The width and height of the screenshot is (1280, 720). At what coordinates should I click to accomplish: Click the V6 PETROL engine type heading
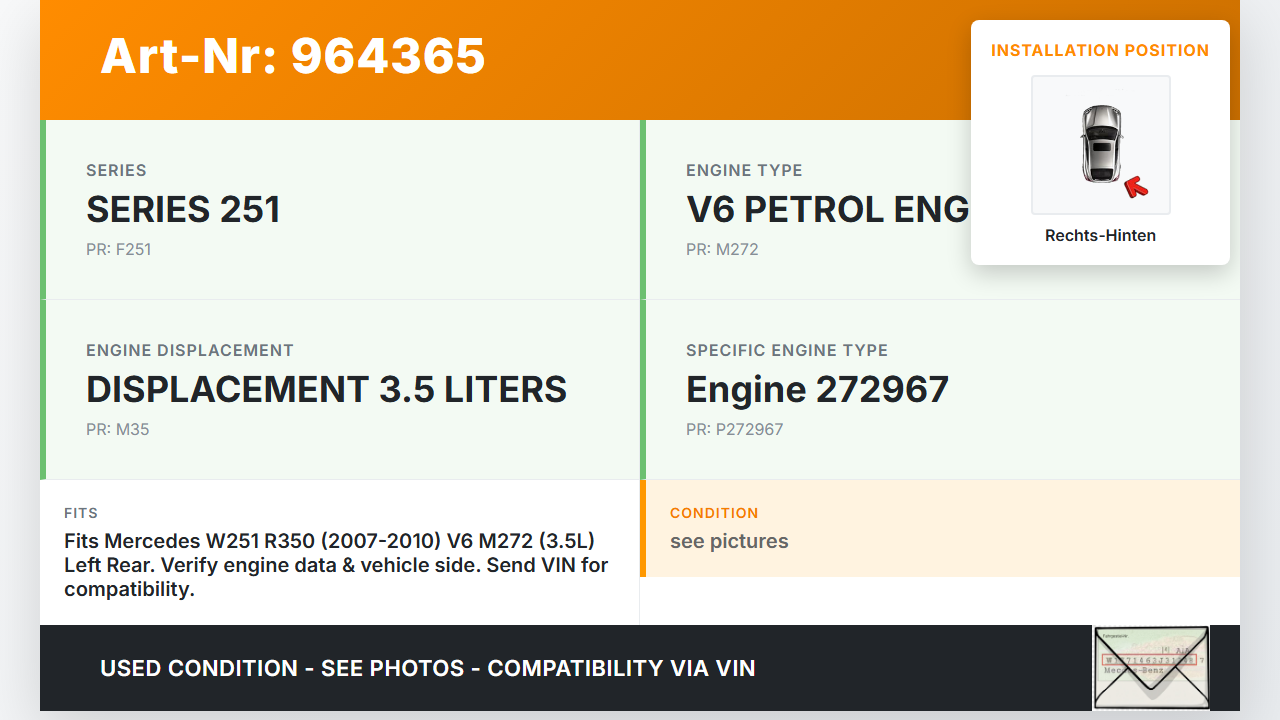[x=827, y=209]
